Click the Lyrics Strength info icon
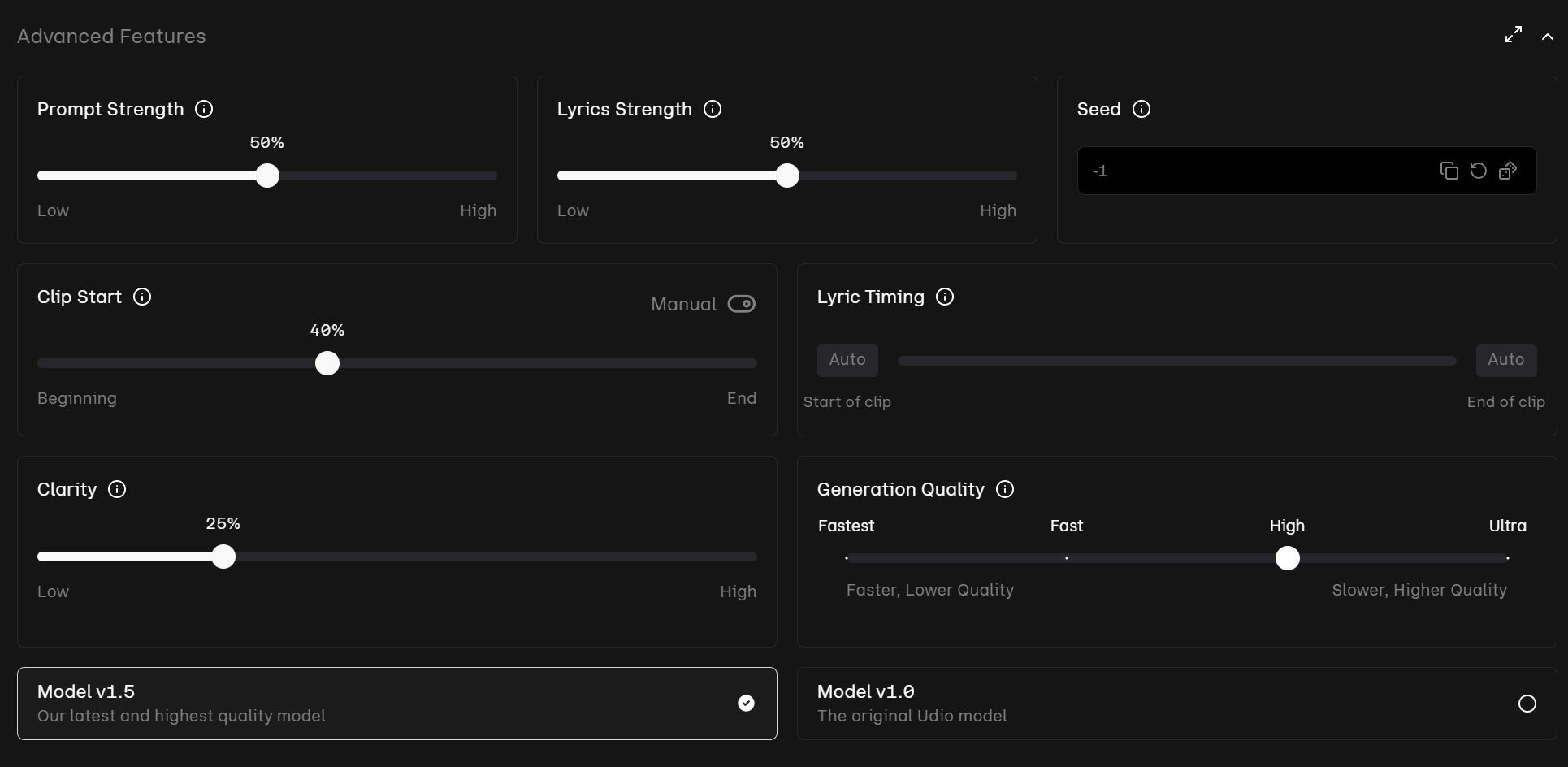 pyautogui.click(x=713, y=109)
